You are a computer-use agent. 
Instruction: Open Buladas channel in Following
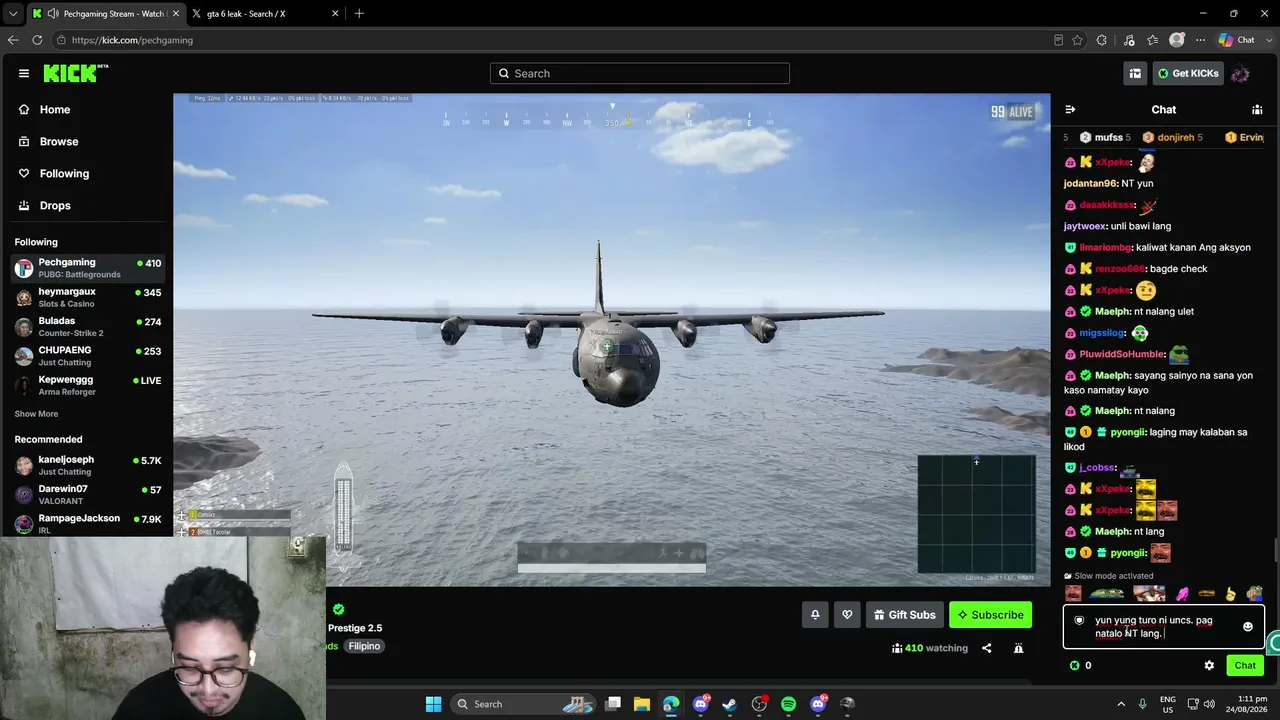pos(88,327)
